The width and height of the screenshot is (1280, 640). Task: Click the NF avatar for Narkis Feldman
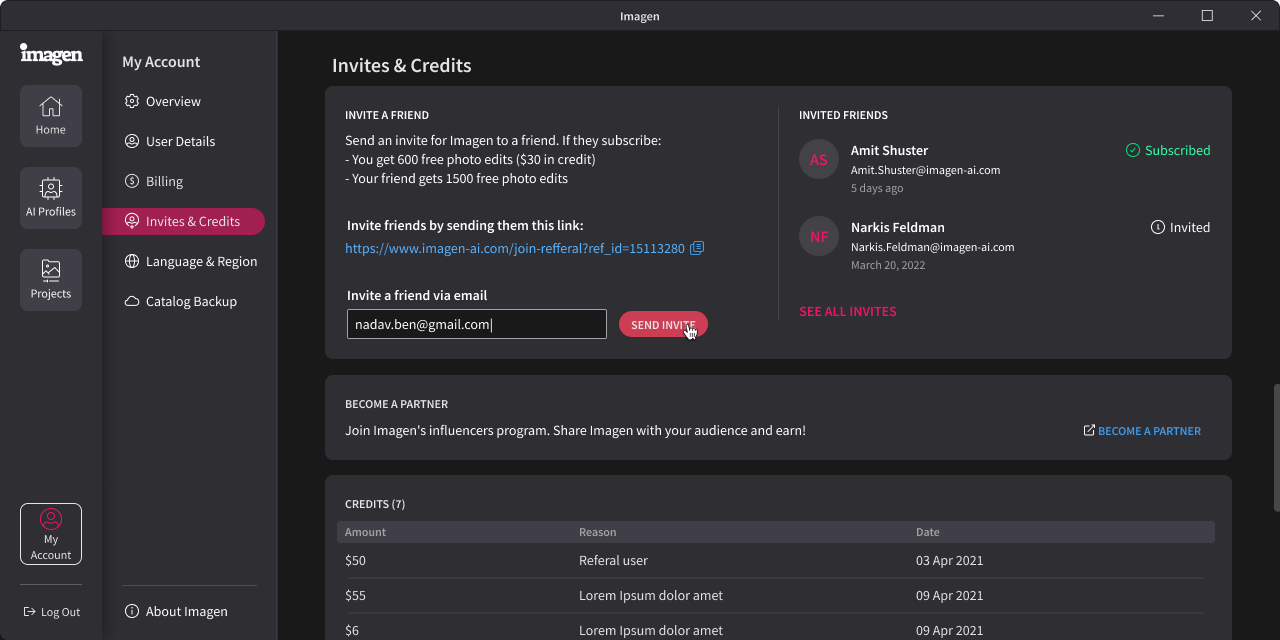point(819,237)
